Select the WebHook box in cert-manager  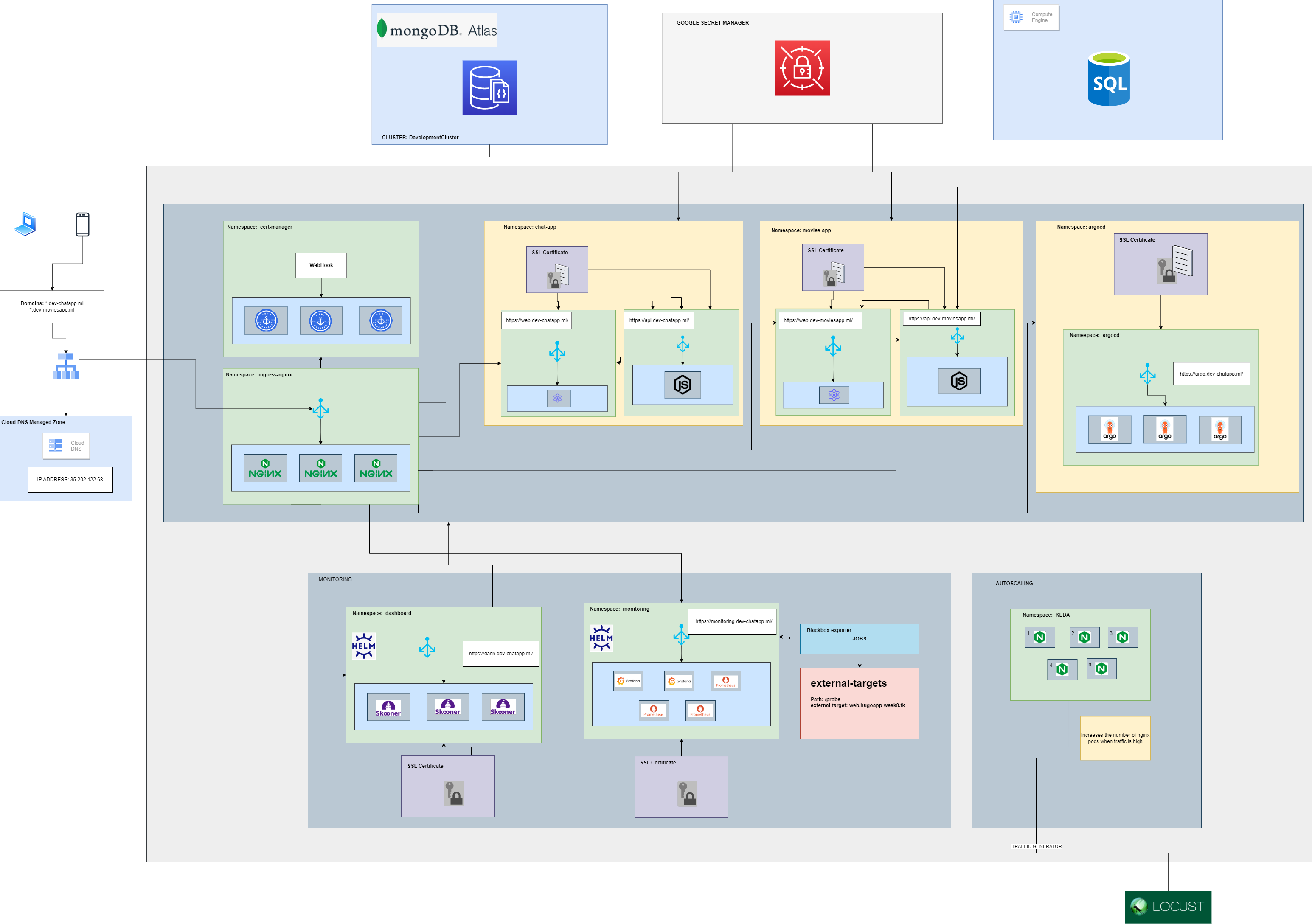(321, 265)
